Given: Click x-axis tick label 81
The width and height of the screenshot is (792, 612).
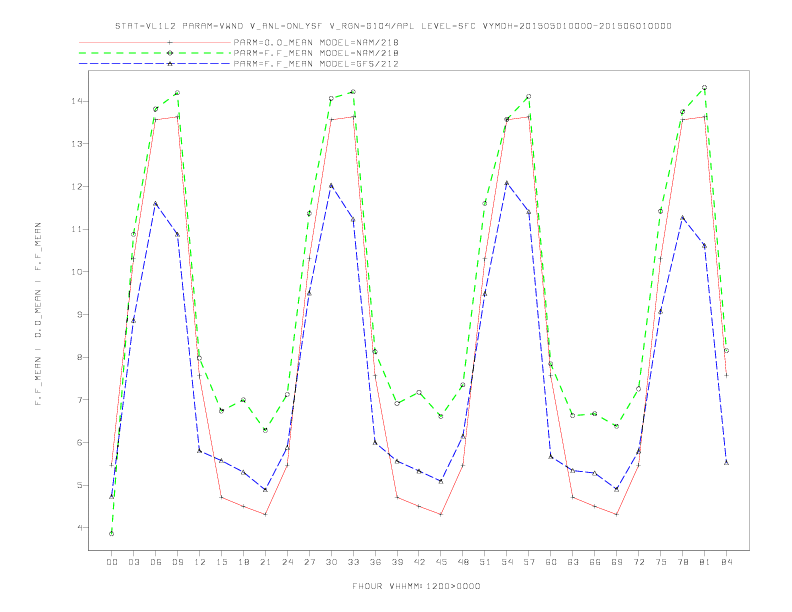Looking at the screenshot, I should point(705,562).
